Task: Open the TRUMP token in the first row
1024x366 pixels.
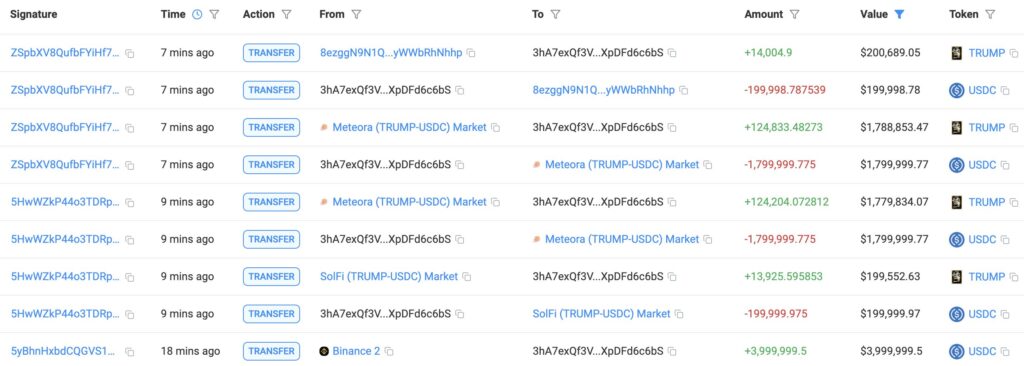Action: click(987, 53)
